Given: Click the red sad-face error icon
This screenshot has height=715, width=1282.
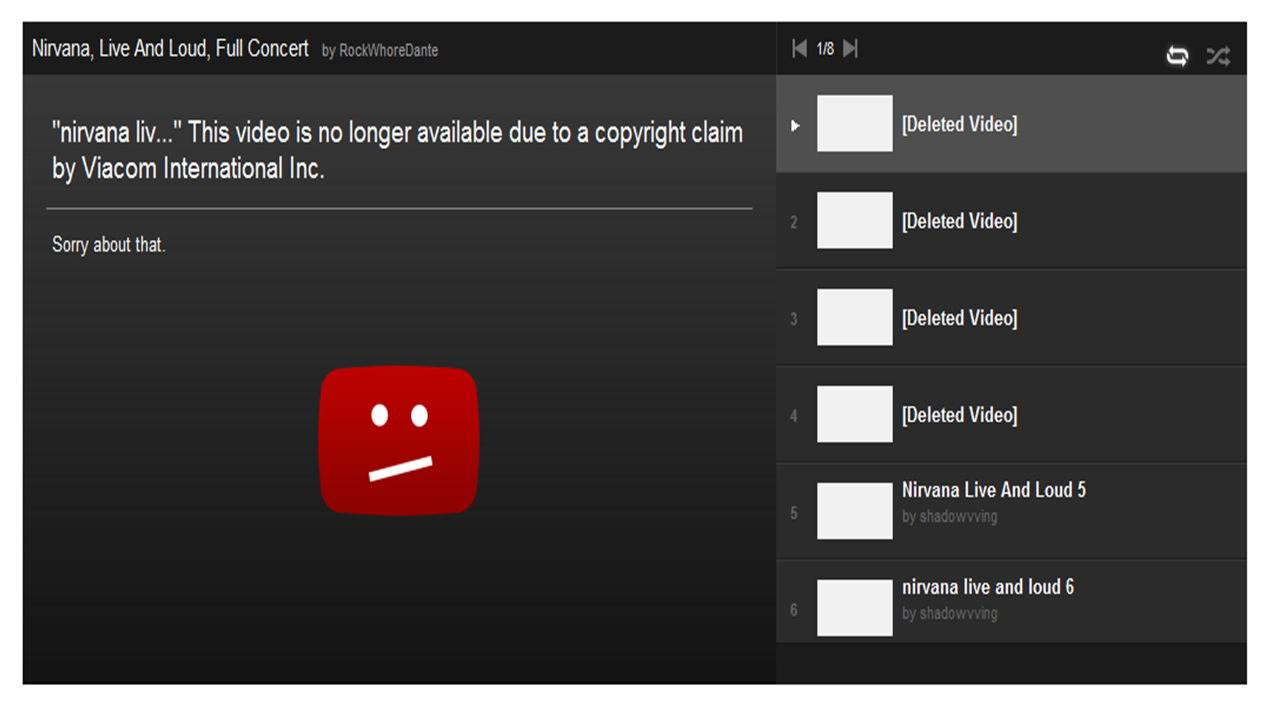Looking at the screenshot, I should (399, 441).
